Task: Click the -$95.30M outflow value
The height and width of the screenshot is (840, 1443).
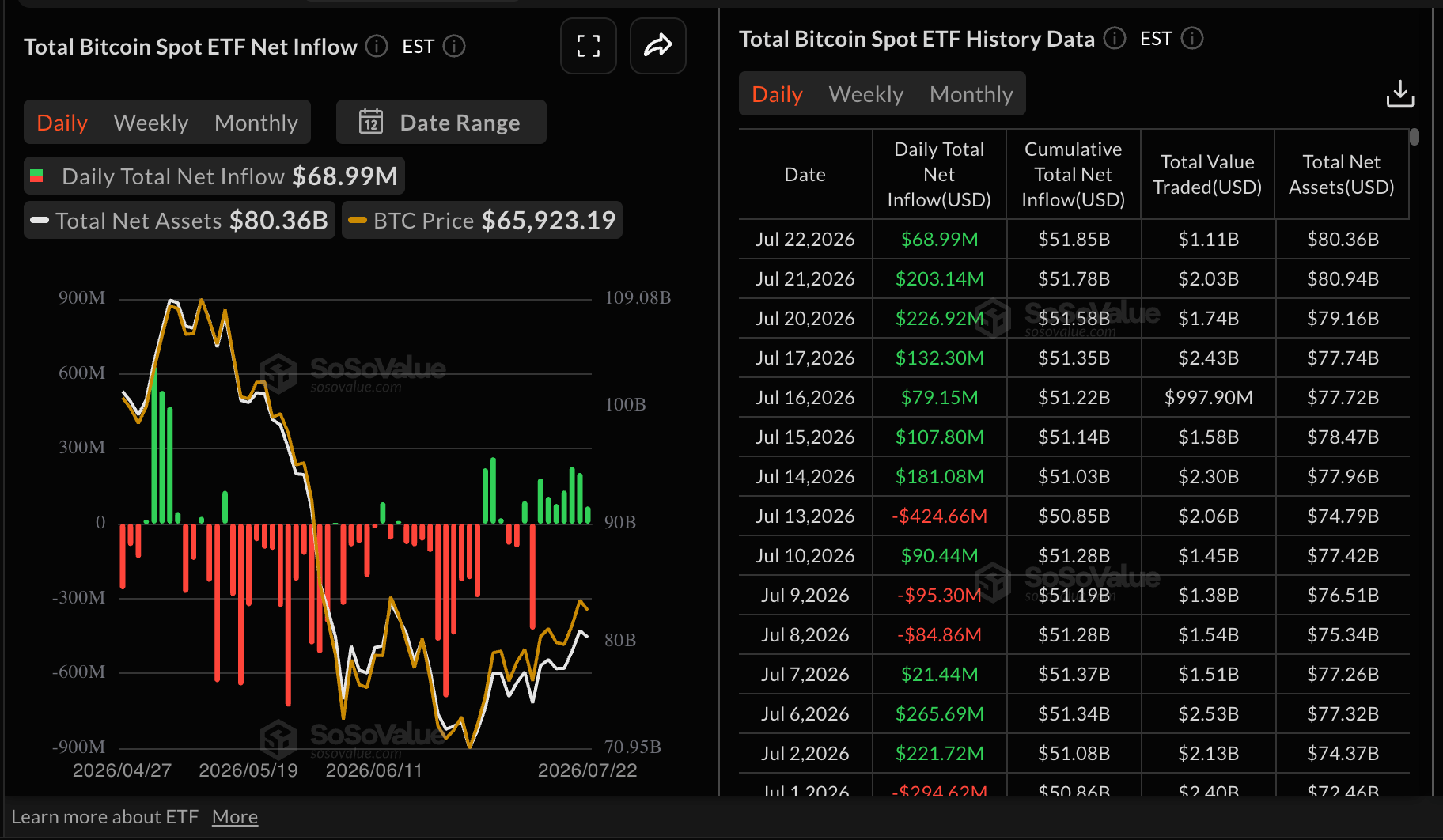Action: (x=939, y=596)
